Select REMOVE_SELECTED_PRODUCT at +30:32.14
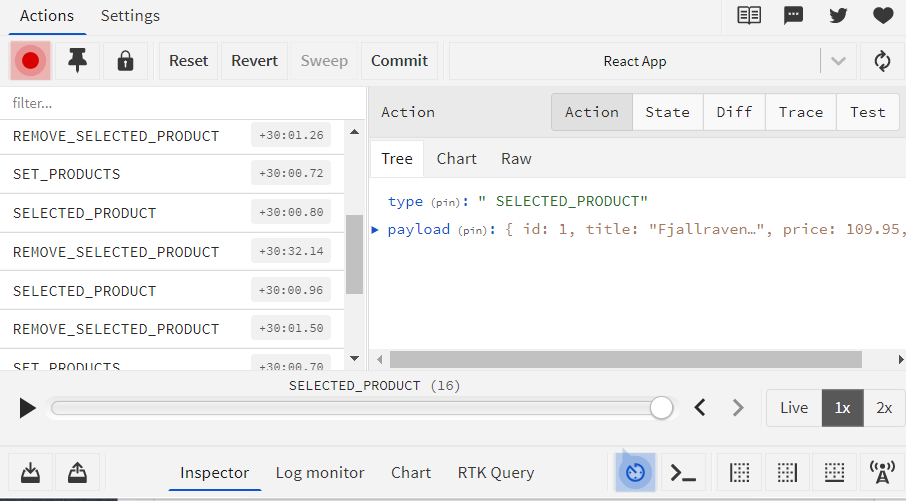The width and height of the screenshot is (906, 501). (x=172, y=252)
